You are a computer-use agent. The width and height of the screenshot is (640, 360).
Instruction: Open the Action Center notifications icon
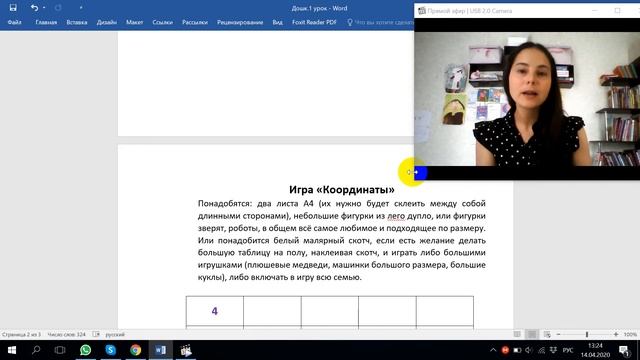[x=624, y=350]
